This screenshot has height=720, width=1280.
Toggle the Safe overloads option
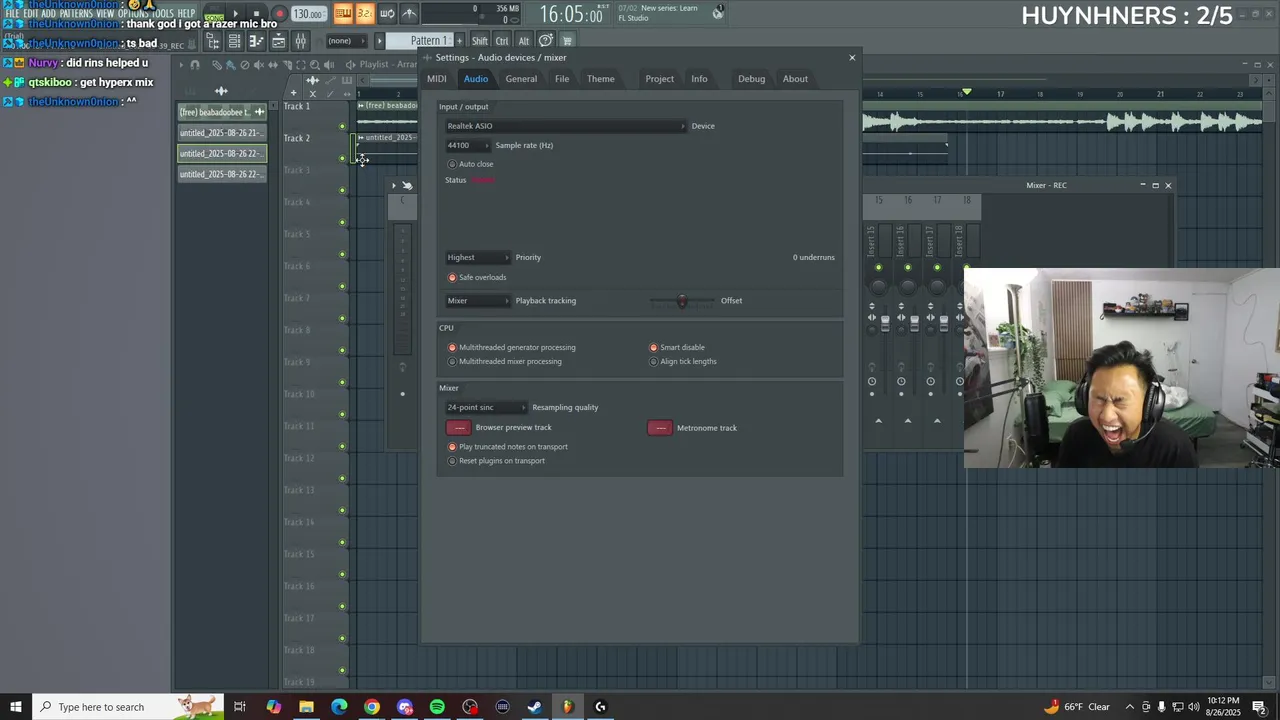[x=477, y=277]
